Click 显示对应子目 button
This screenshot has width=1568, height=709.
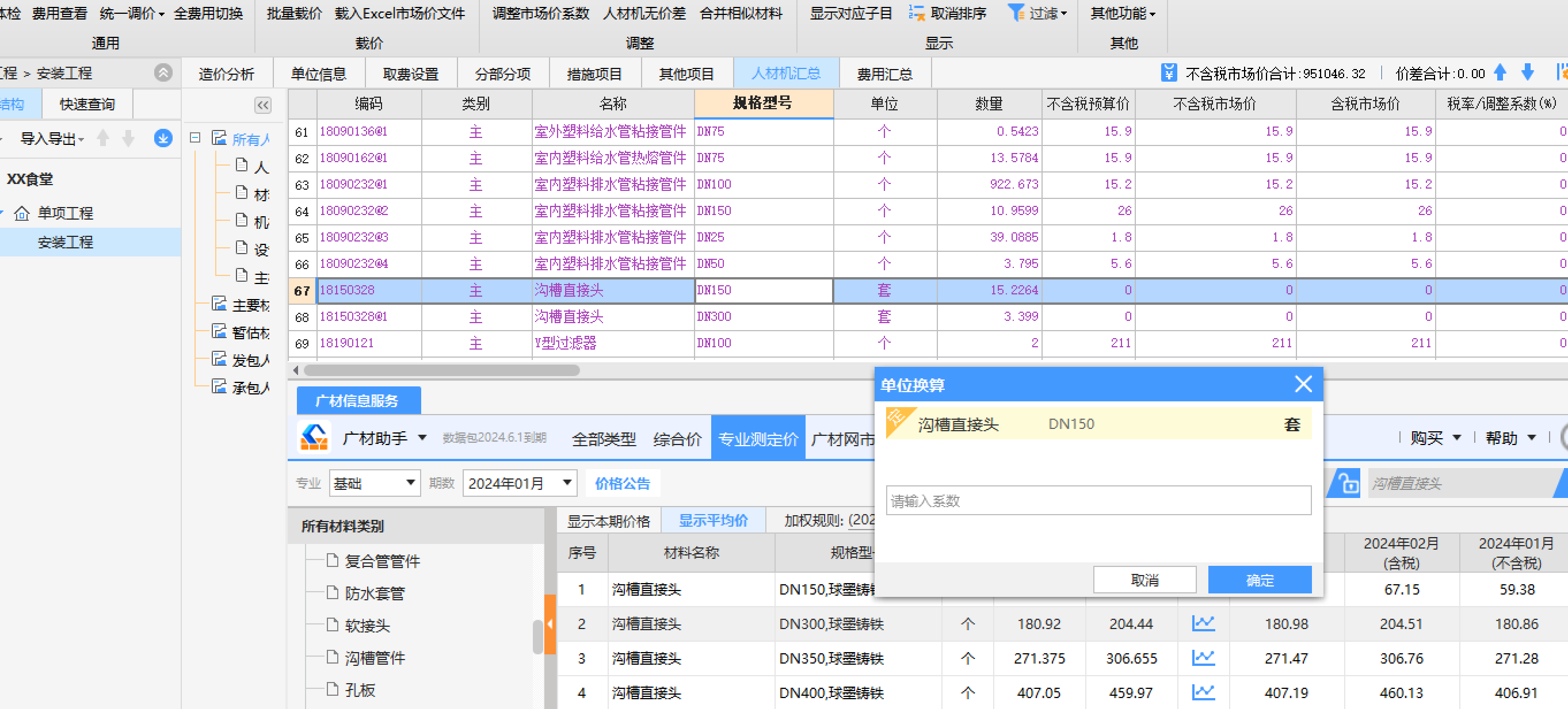click(x=851, y=13)
